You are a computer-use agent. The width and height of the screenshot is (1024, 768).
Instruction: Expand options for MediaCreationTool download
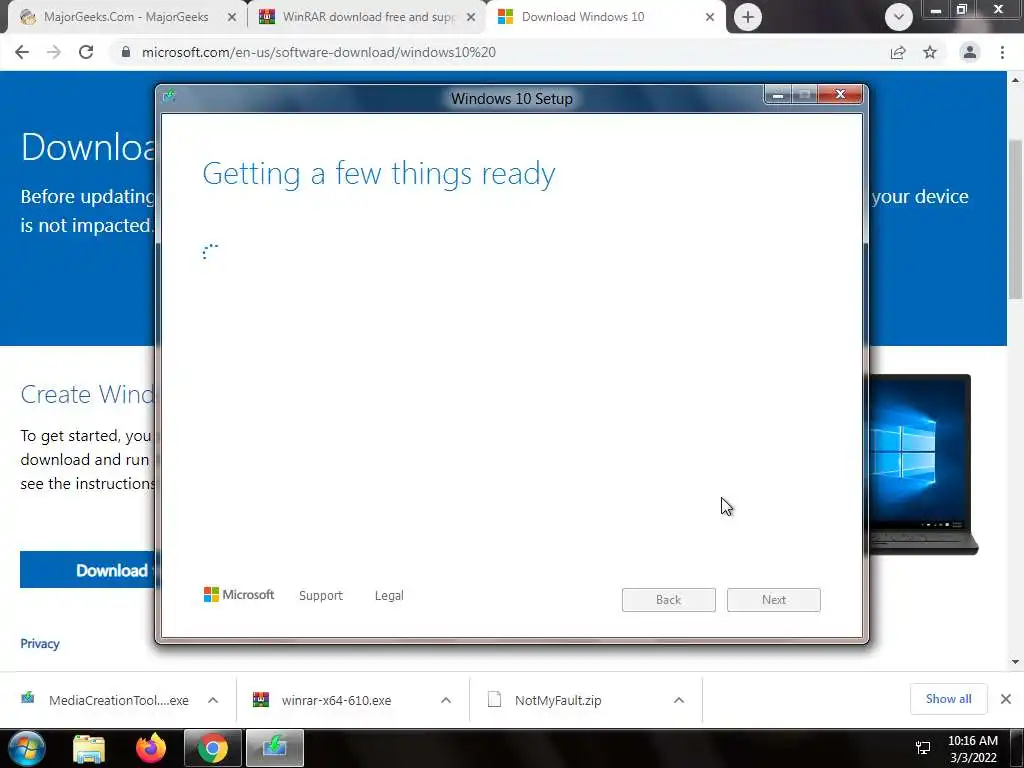coord(213,700)
